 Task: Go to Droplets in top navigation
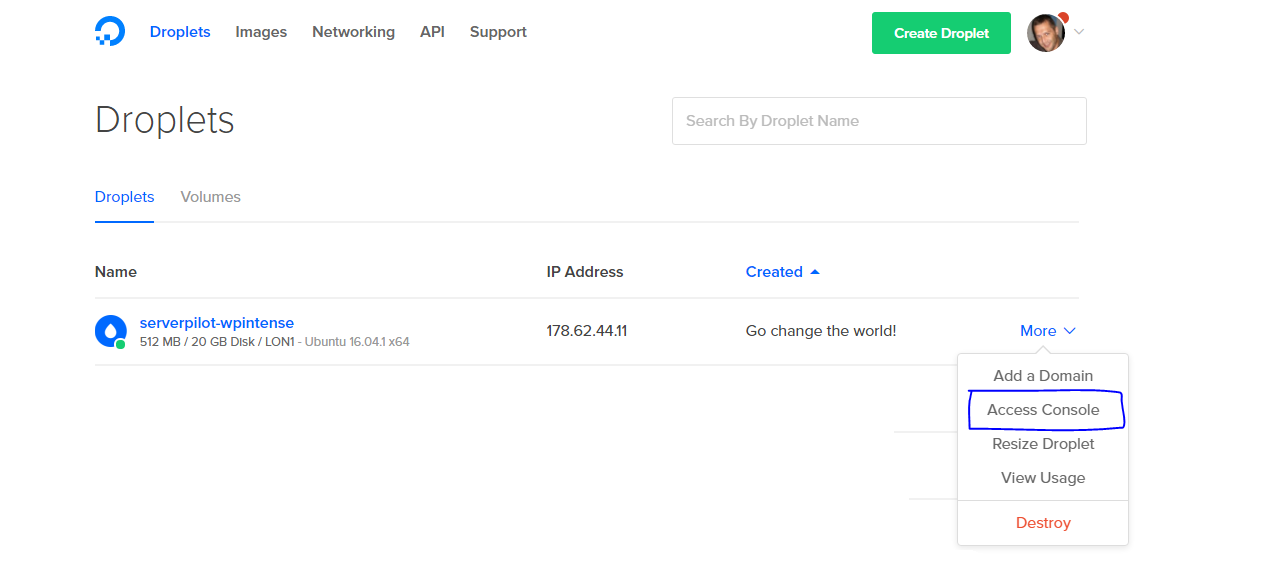pyautogui.click(x=180, y=32)
